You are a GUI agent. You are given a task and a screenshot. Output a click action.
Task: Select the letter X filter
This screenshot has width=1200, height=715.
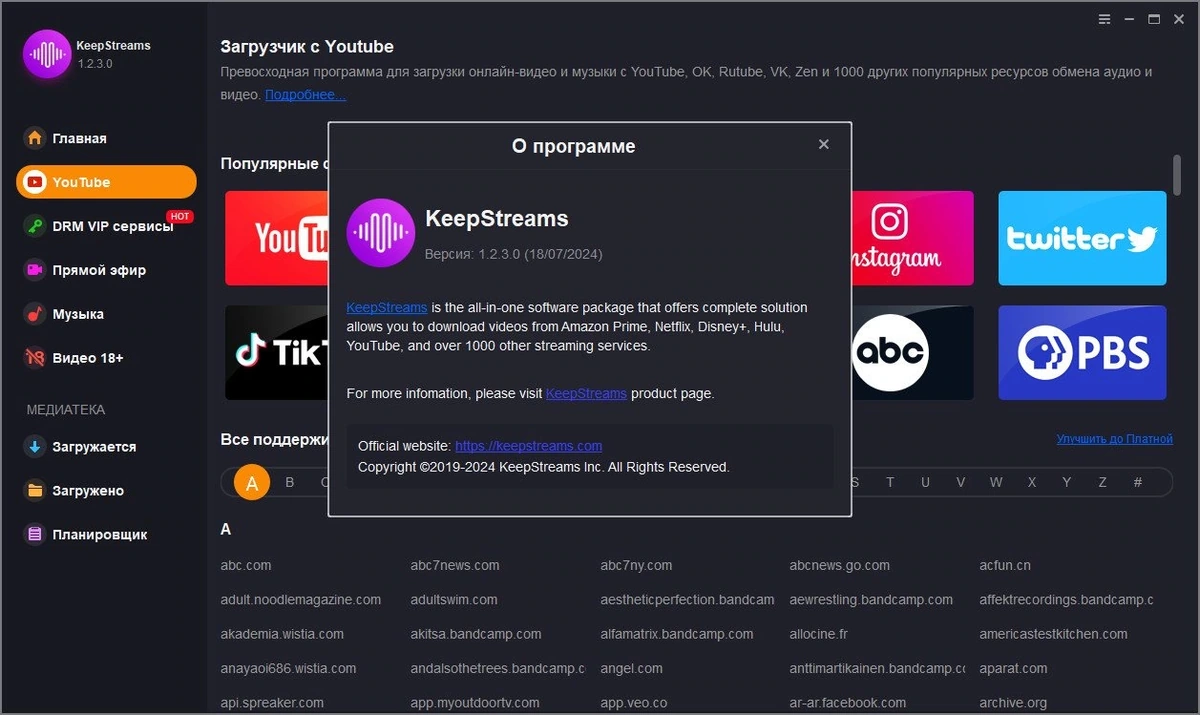(x=1032, y=483)
